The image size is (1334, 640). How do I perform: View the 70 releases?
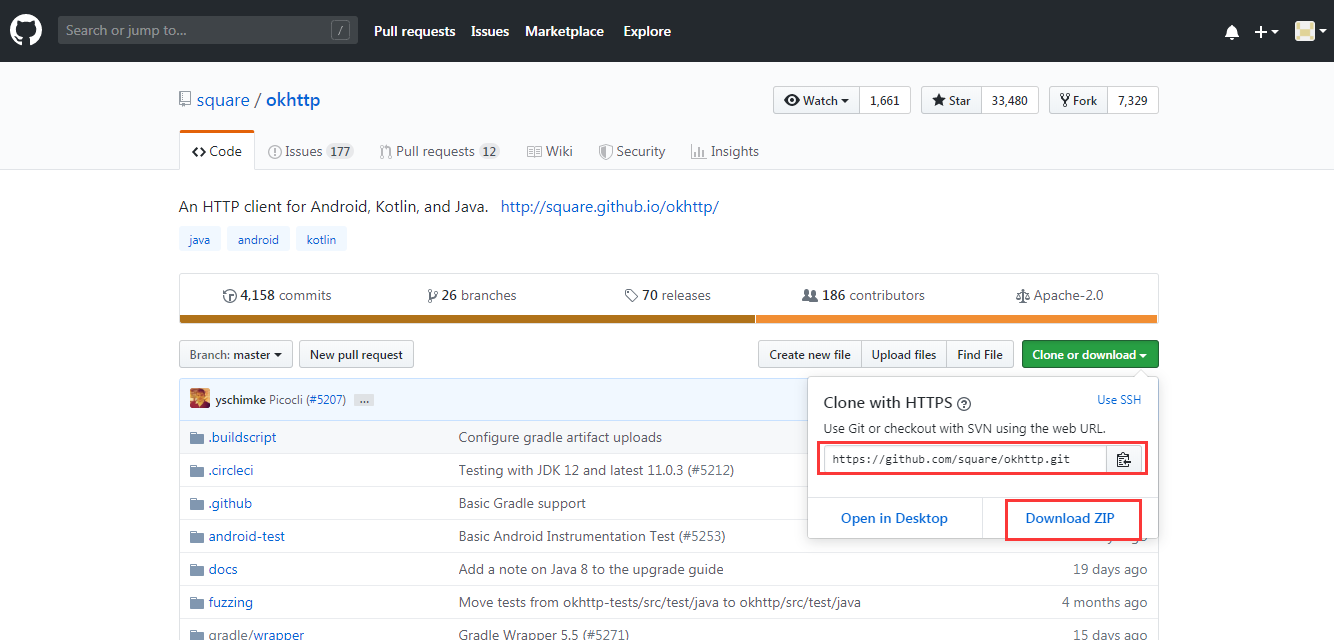pos(668,295)
